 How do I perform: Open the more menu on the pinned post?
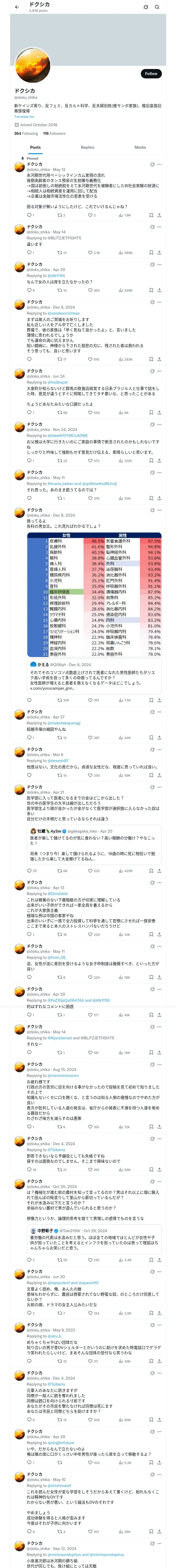[x=160, y=164]
